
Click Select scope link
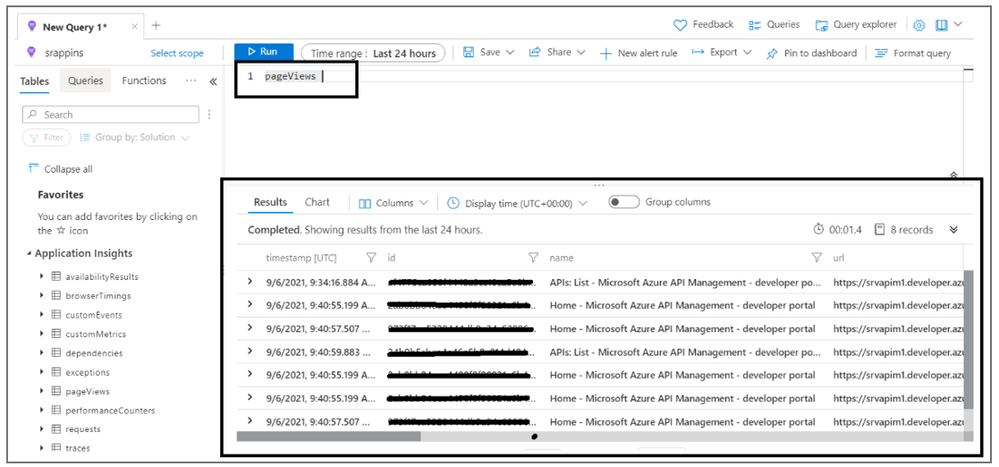[x=177, y=54]
